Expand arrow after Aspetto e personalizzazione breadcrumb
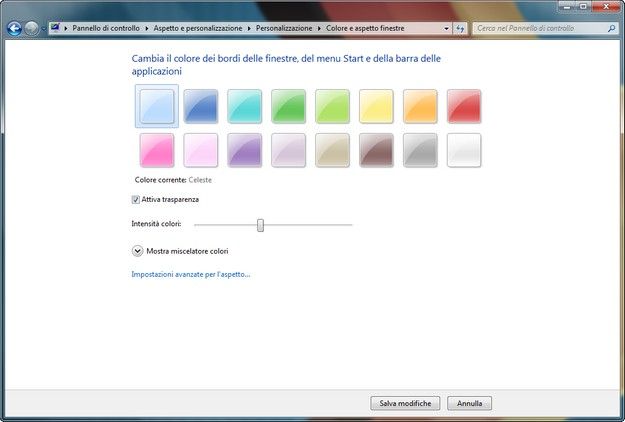This screenshot has width=625, height=422. (249, 28)
